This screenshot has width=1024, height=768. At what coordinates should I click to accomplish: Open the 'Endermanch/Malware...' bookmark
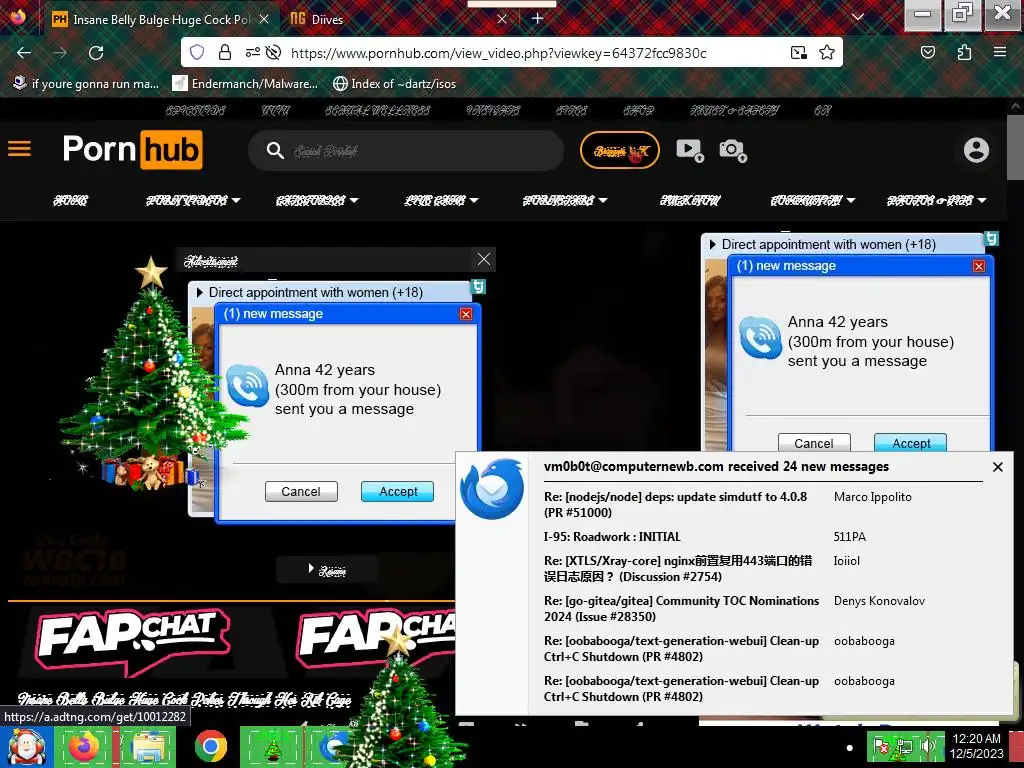[x=245, y=84]
